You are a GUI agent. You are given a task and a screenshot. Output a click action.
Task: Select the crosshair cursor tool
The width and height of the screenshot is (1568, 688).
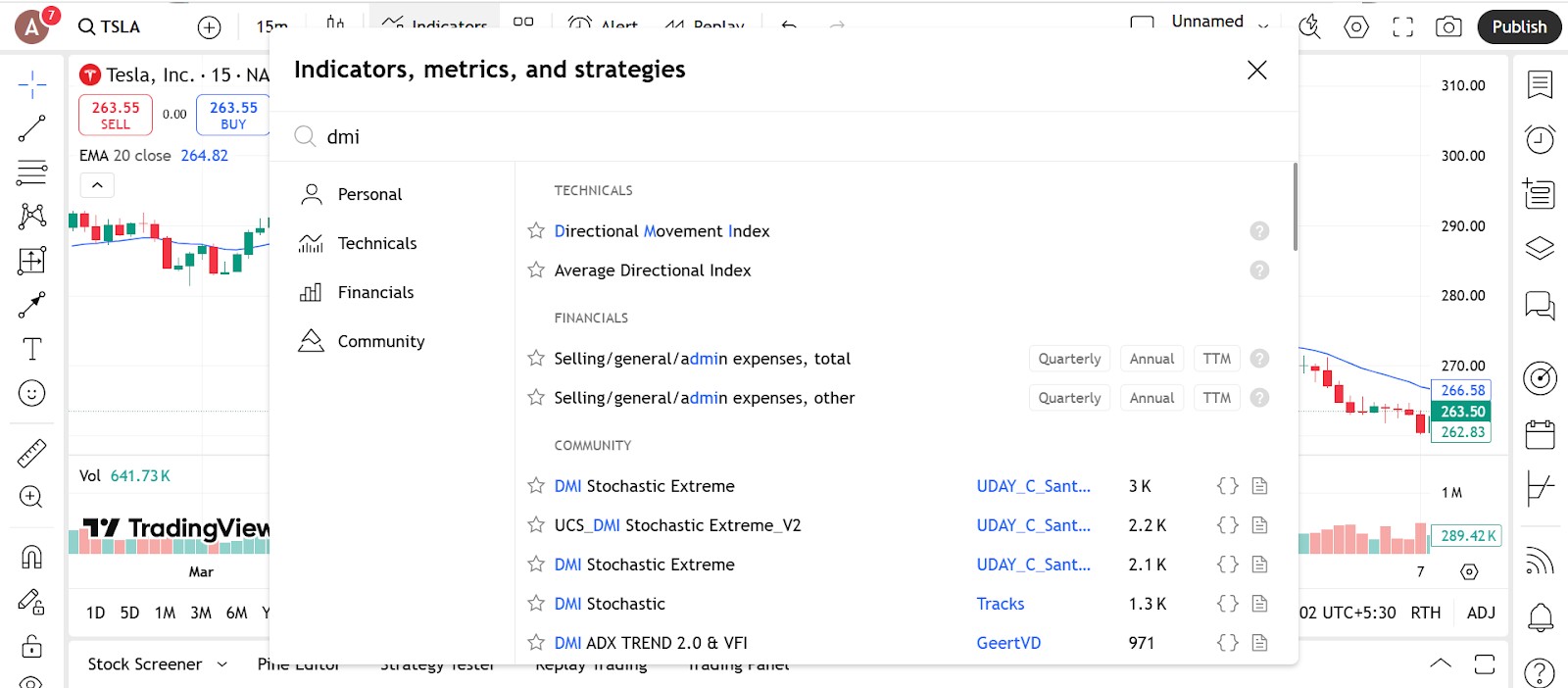click(31, 85)
